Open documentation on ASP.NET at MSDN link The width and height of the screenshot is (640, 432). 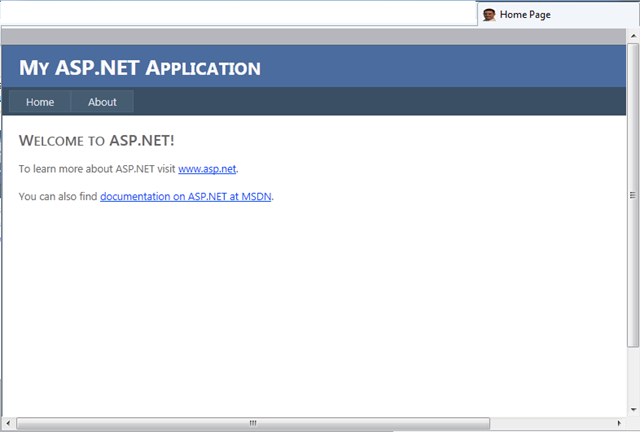coord(186,196)
